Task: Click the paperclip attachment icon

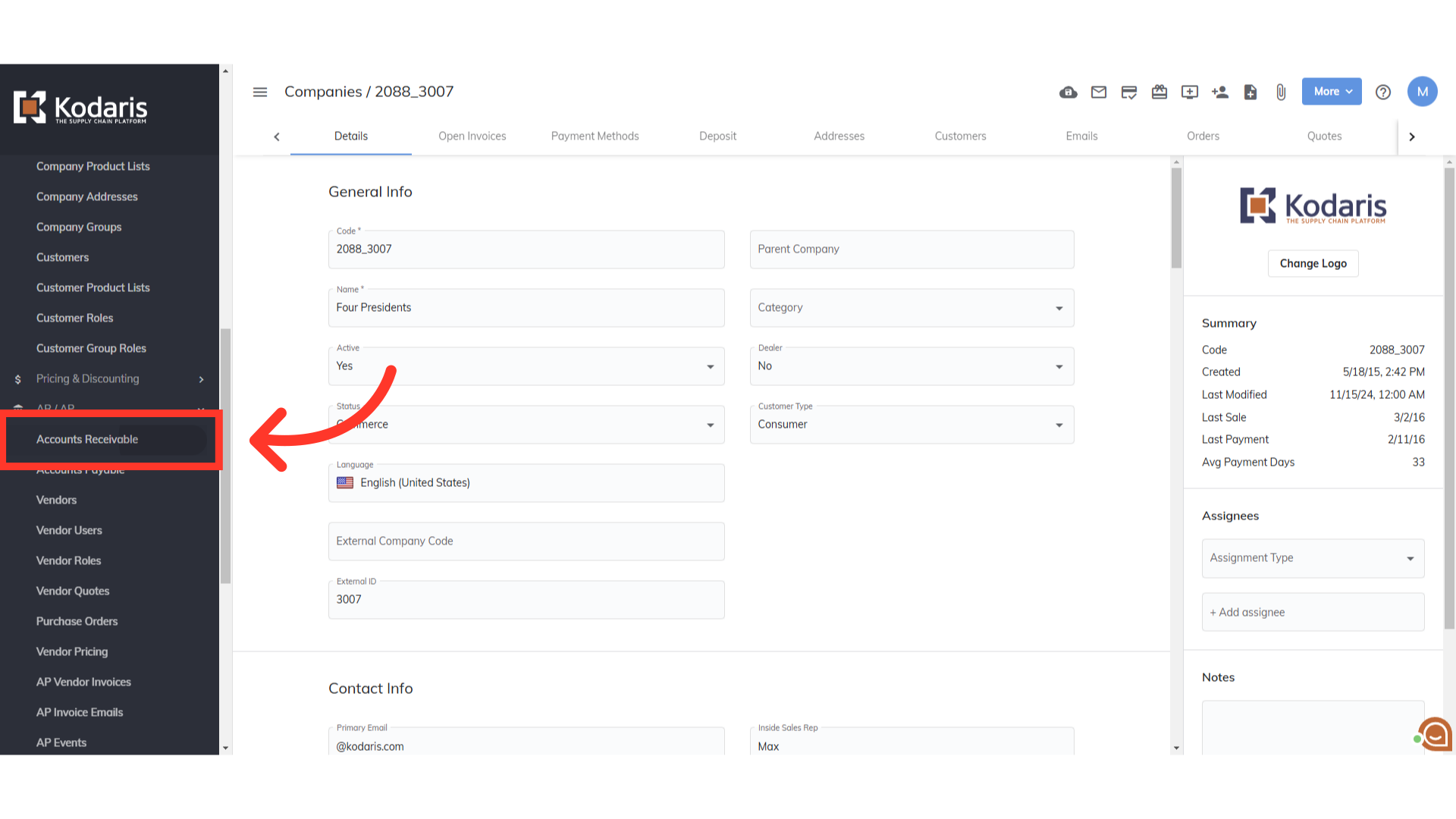Action: (x=1281, y=92)
